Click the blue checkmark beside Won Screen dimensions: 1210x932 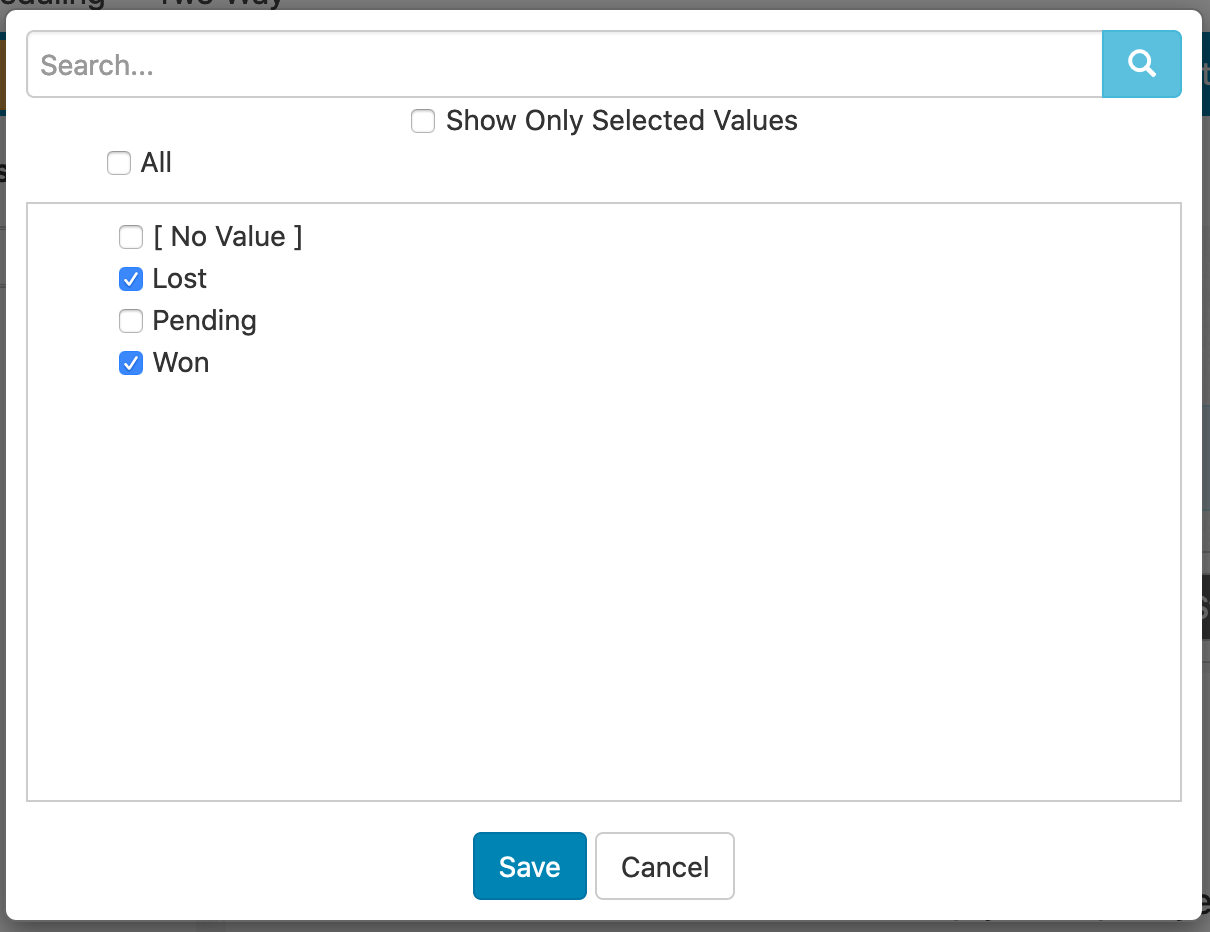131,363
